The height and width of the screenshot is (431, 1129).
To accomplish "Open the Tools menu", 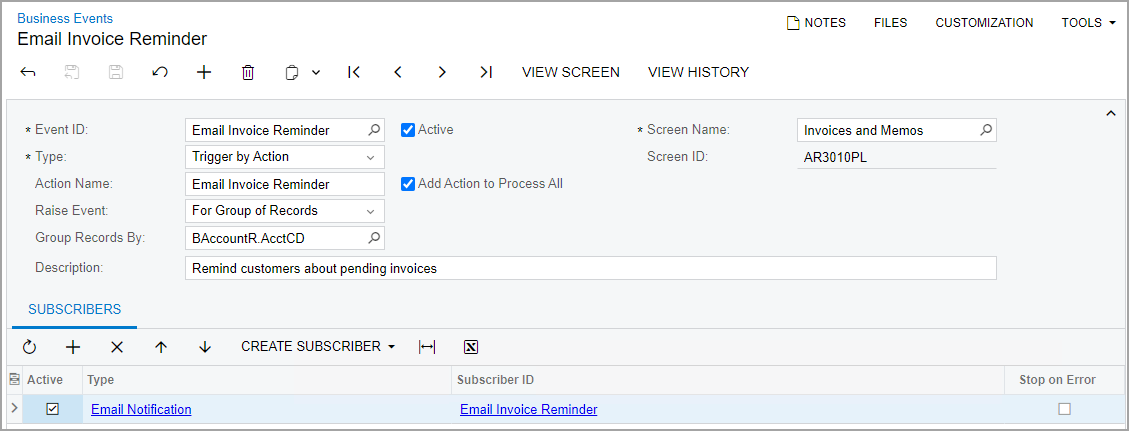I will 1088,23.
